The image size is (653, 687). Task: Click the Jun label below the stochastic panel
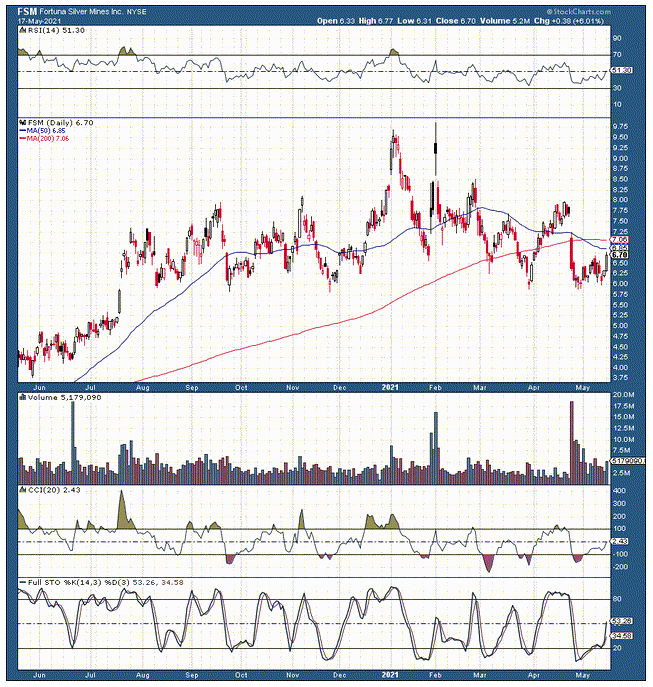point(39,675)
